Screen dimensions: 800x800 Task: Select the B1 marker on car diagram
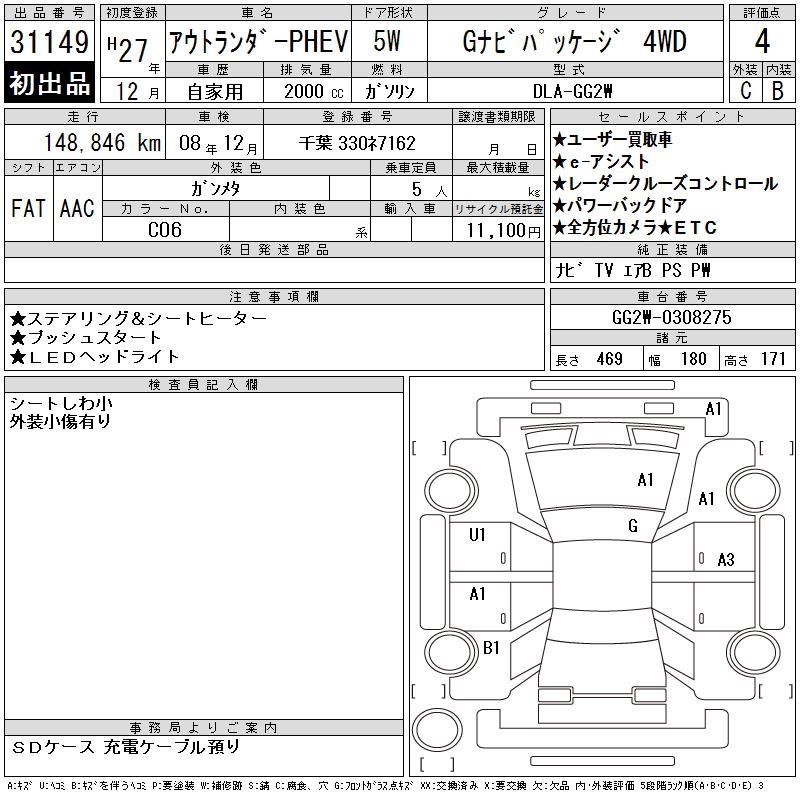491,648
